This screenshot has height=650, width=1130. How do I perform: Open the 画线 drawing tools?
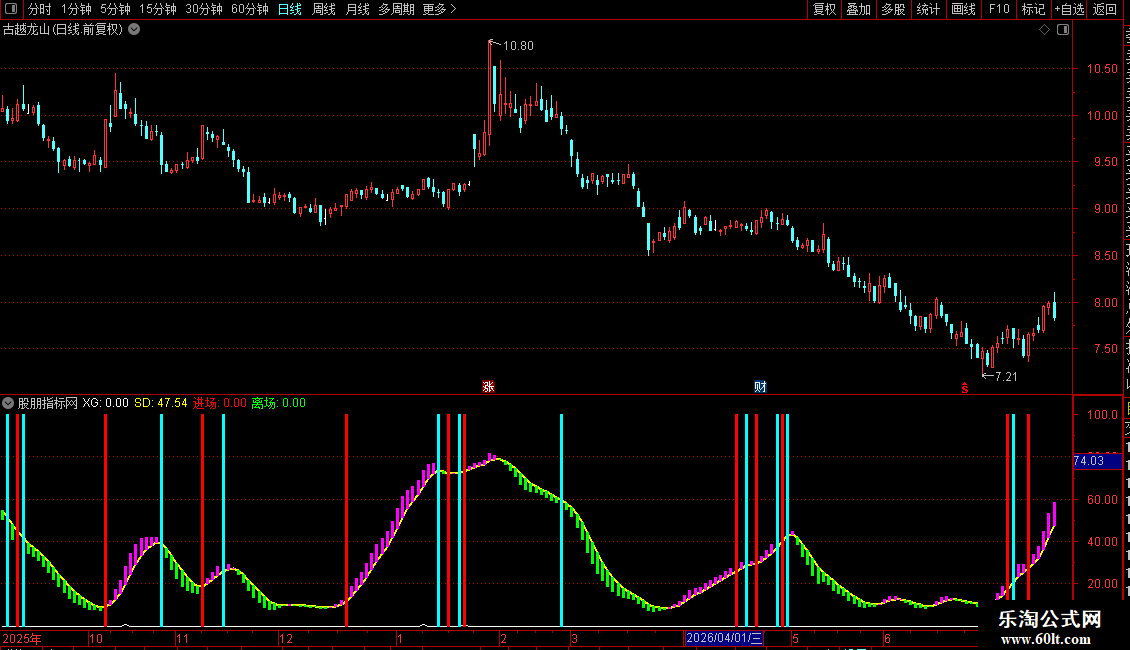tap(963, 9)
